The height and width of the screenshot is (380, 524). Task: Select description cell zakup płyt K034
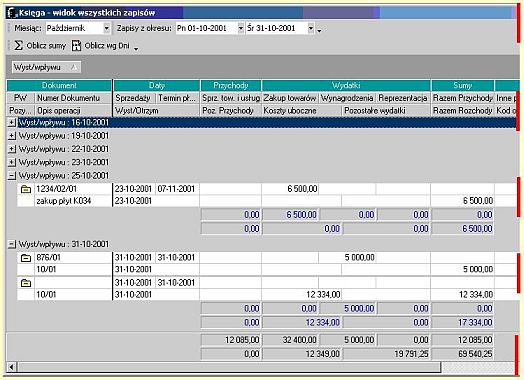pyautogui.click(x=73, y=201)
